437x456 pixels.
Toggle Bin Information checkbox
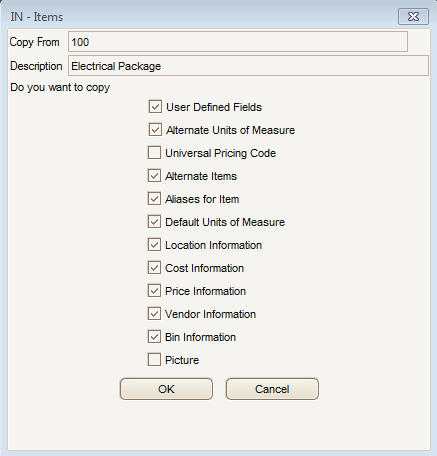[154, 337]
